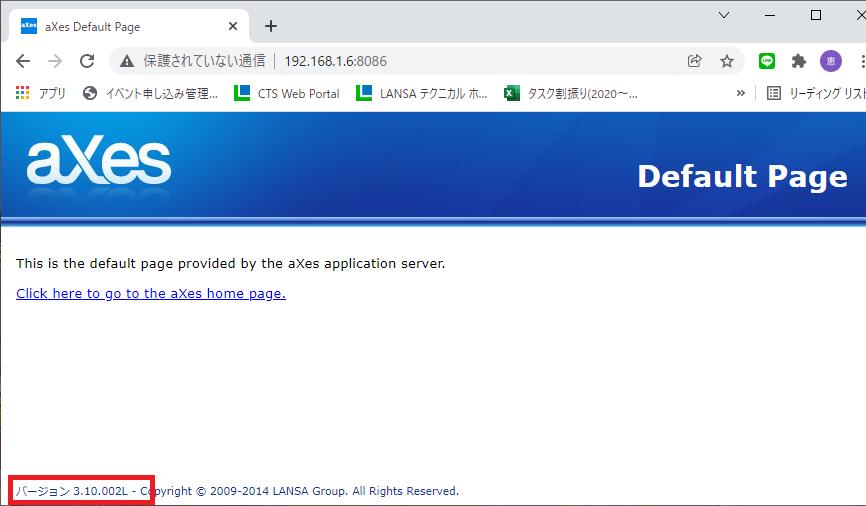This screenshot has height=506, width=866.
Task: Open the share this page icon
Action: [695, 61]
